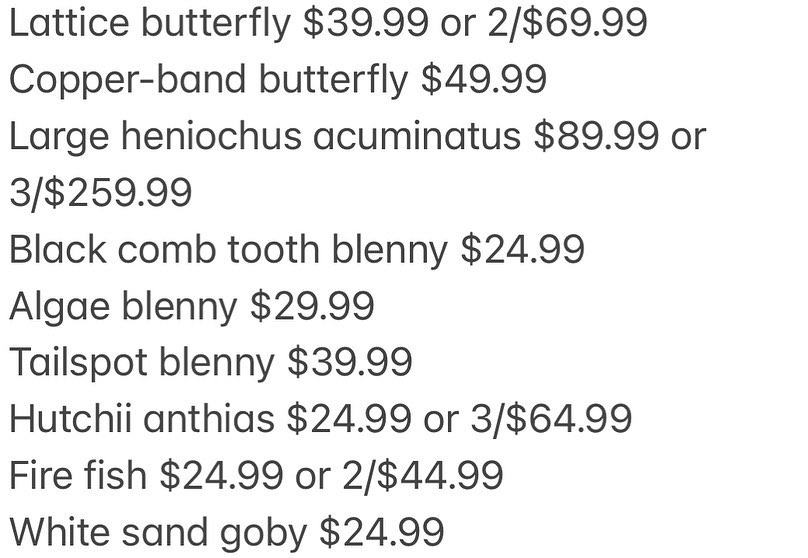
Task: Click the 2/$69.99 lattice butterfly deal
Action: click(x=566, y=22)
